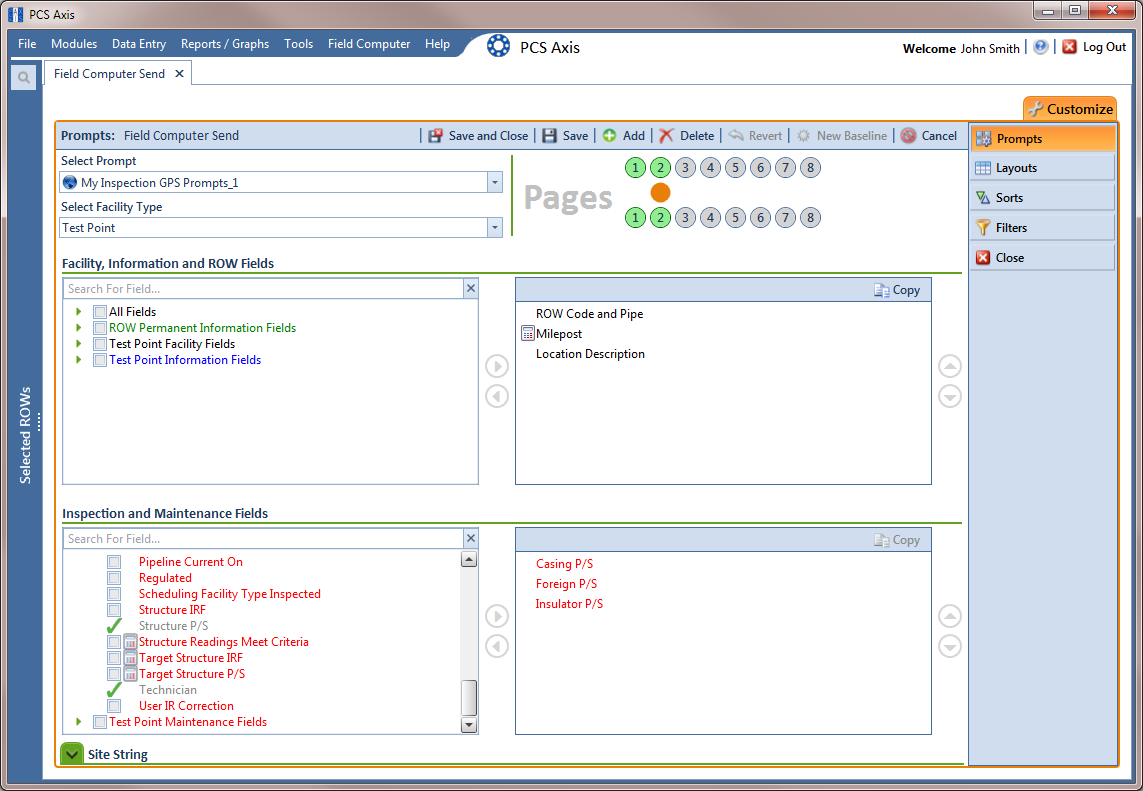Click the Inspection fields Search For Field box
Screen dimensions: 1143x791
coord(263,539)
